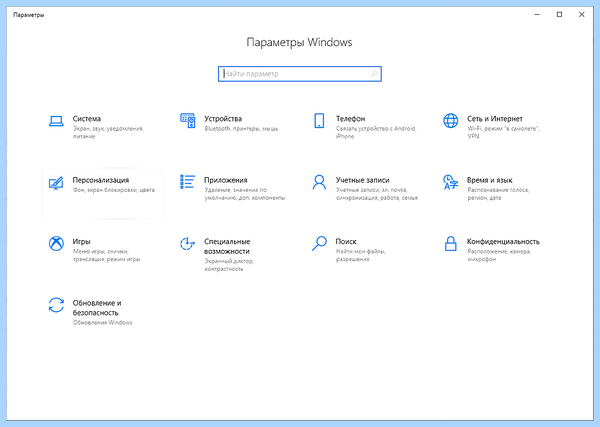Click 'Удаление, значения по умолчанию' description
This screenshot has height=427, width=600.
coord(245,194)
